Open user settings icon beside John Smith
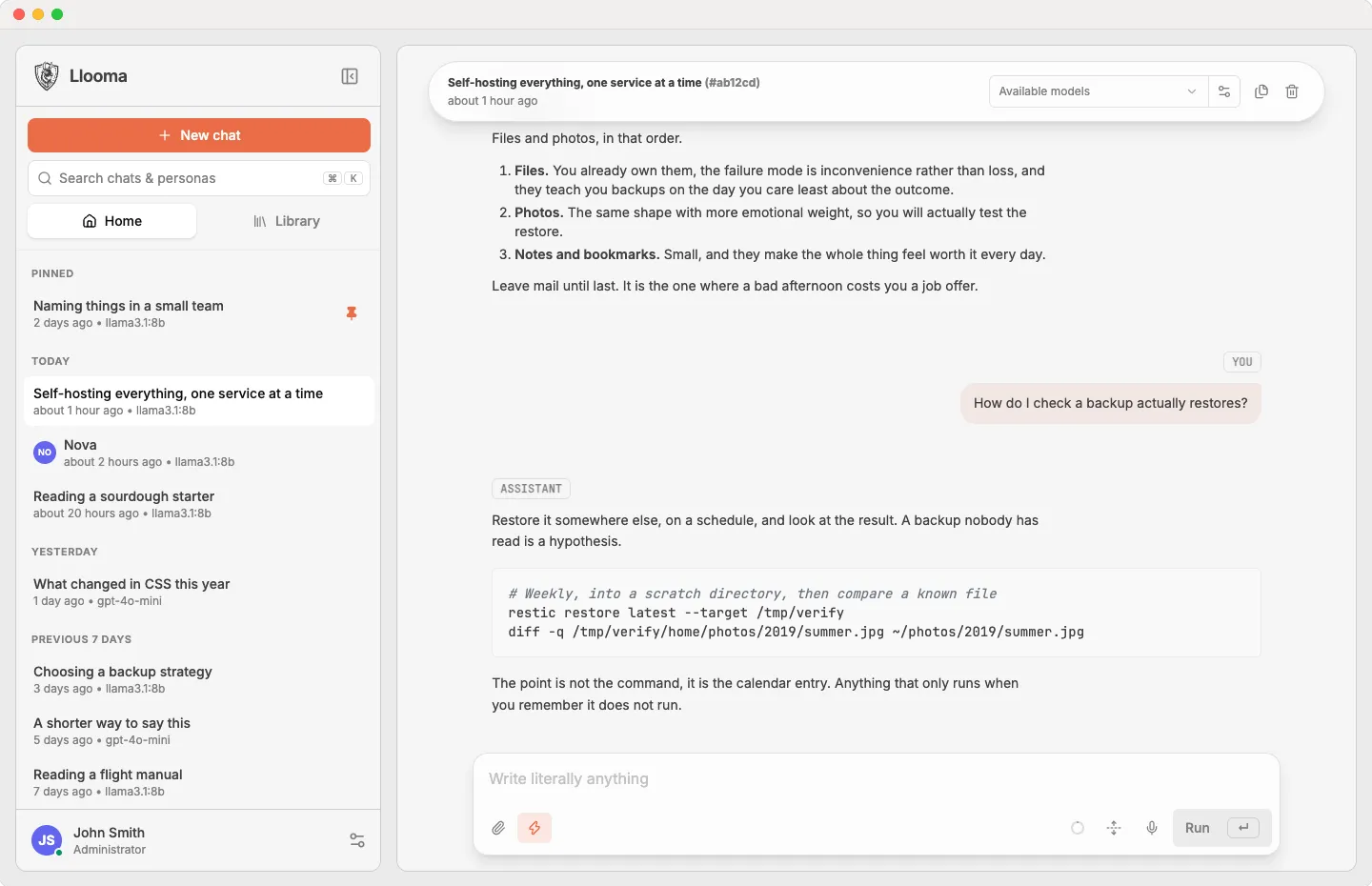 tap(357, 840)
